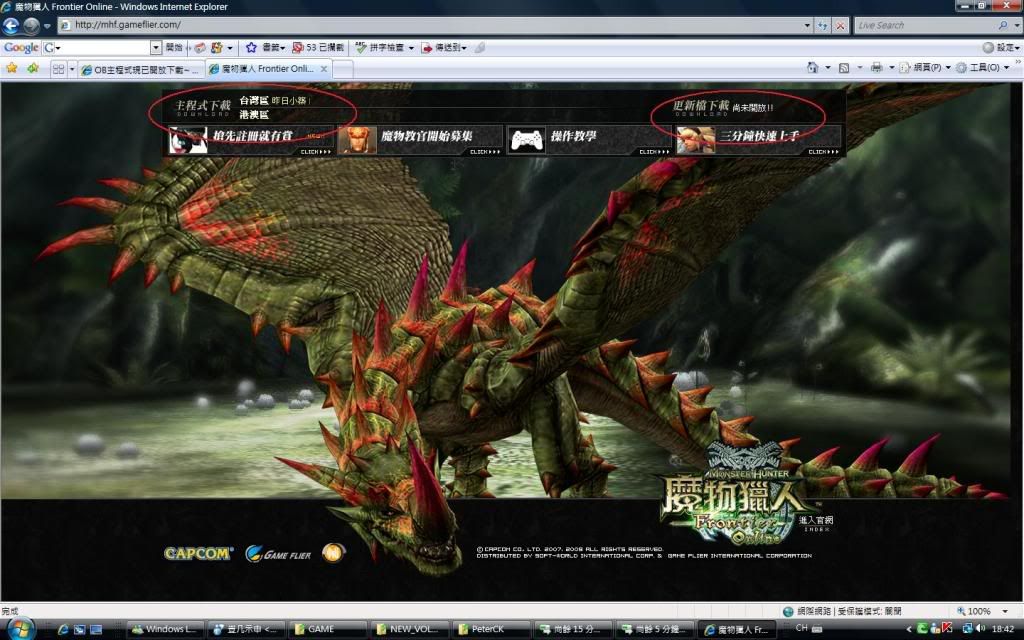Run search with the magnifier icon
Viewport: 1024px width, 640px height.
1003,25
